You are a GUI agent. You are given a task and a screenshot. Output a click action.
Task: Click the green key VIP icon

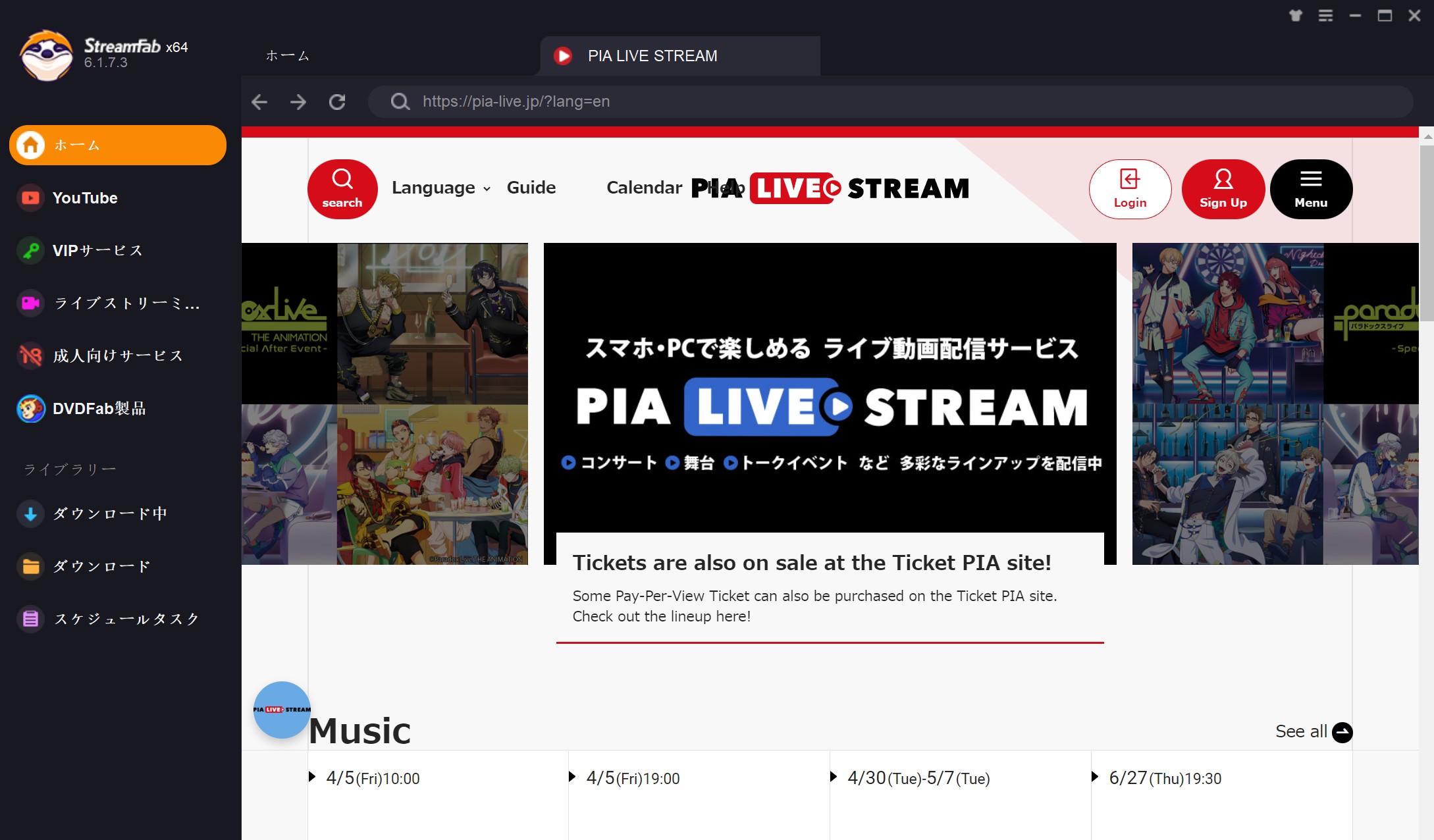click(x=30, y=250)
